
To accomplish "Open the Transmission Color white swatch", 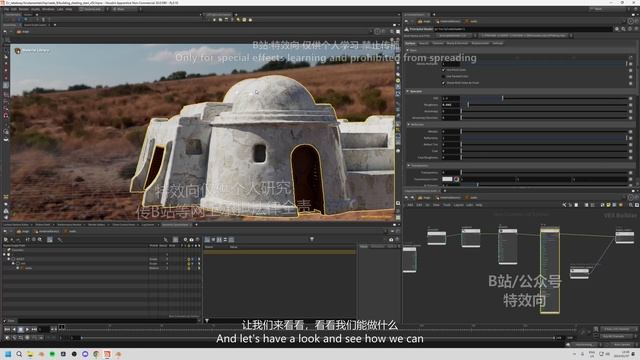I will (x=447, y=179).
